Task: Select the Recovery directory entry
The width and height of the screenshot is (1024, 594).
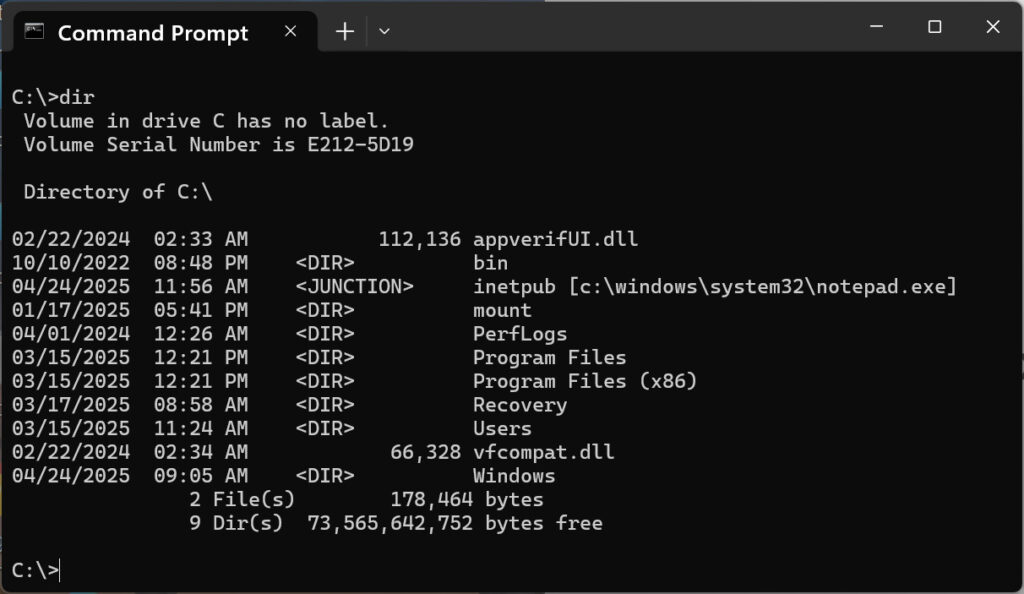Action: pyautogui.click(x=520, y=405)
